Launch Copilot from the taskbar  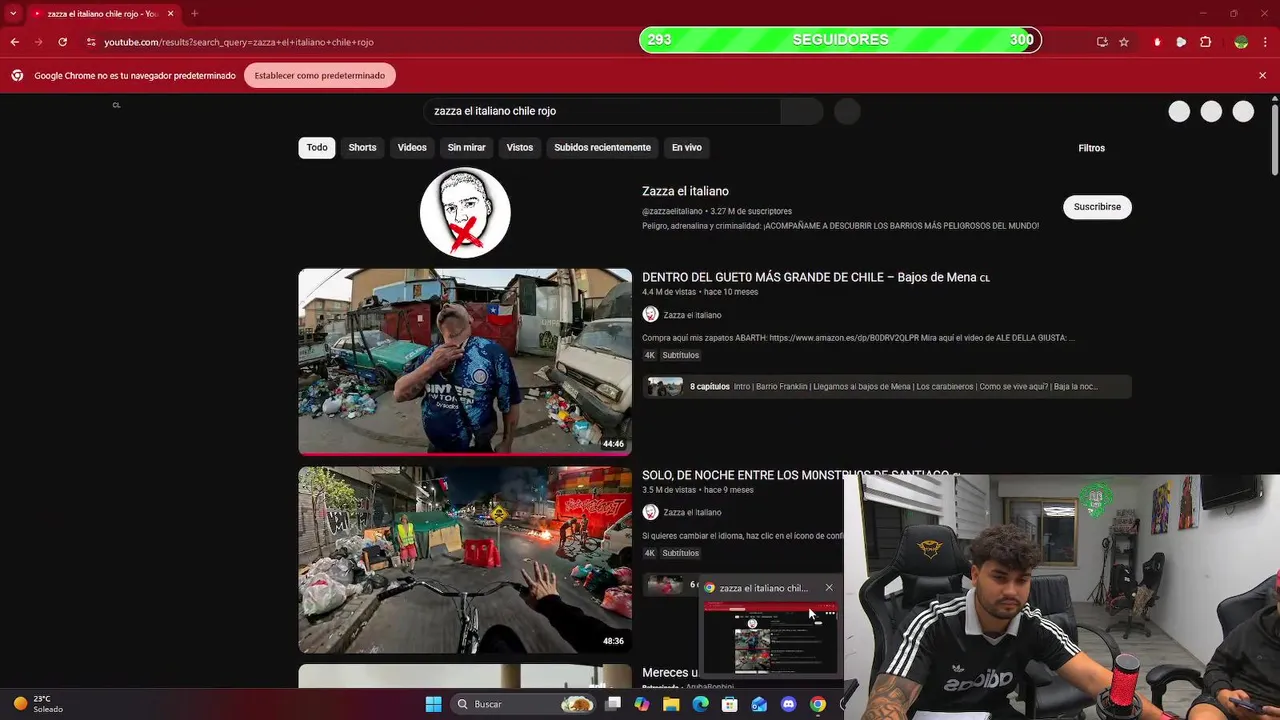coord(642,704)
